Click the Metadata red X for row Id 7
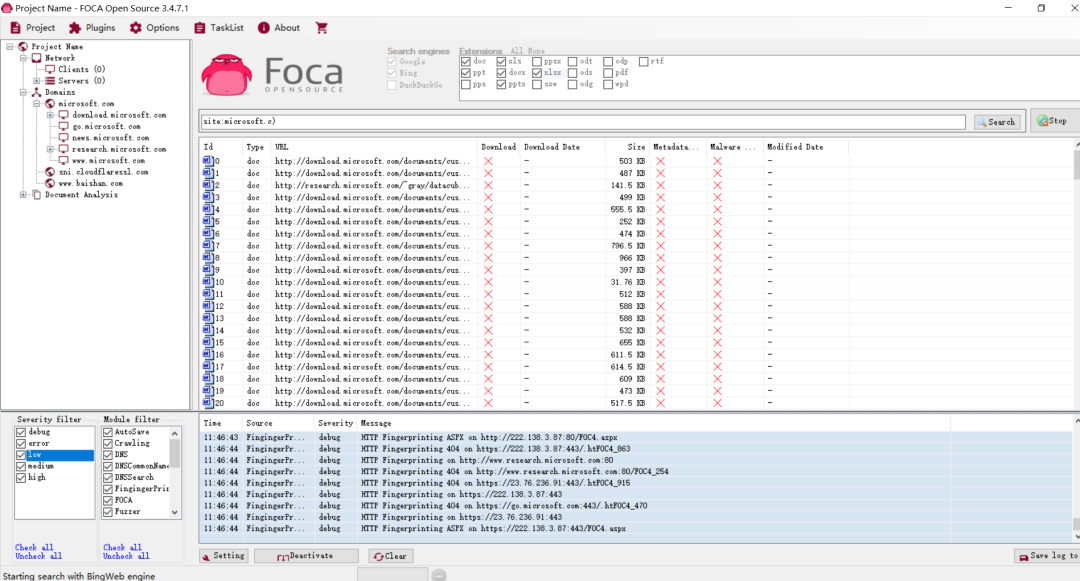The width and height of the screenshot is (1080, 581). pyautogui.click(x=661, y=246)
